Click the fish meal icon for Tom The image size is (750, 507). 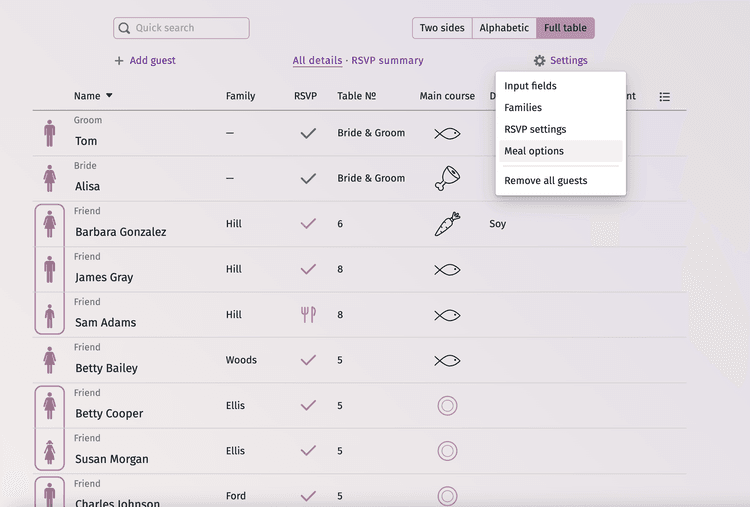[447, 133]
